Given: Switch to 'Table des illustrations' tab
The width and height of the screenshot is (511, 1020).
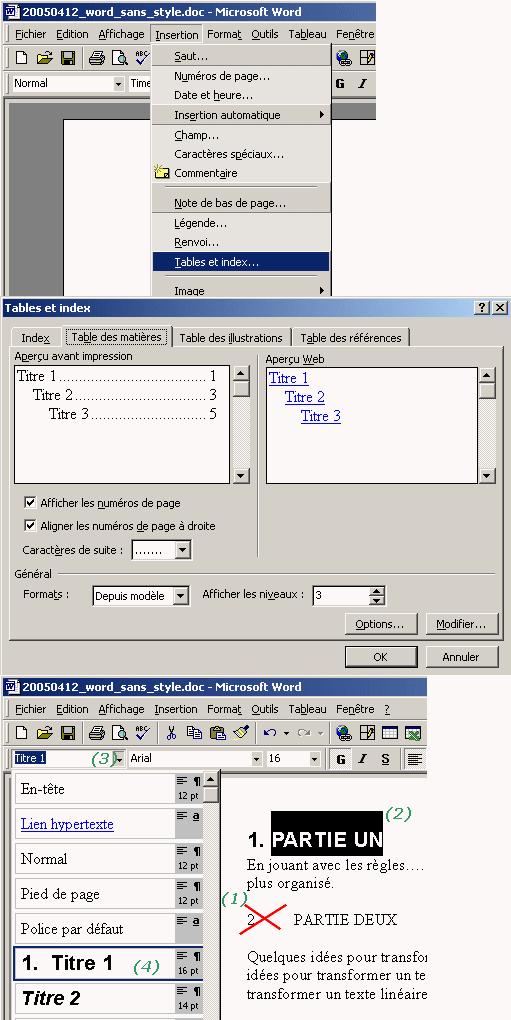Looking at the screenshot, I should pyautogui.click(x=231, y=338).
